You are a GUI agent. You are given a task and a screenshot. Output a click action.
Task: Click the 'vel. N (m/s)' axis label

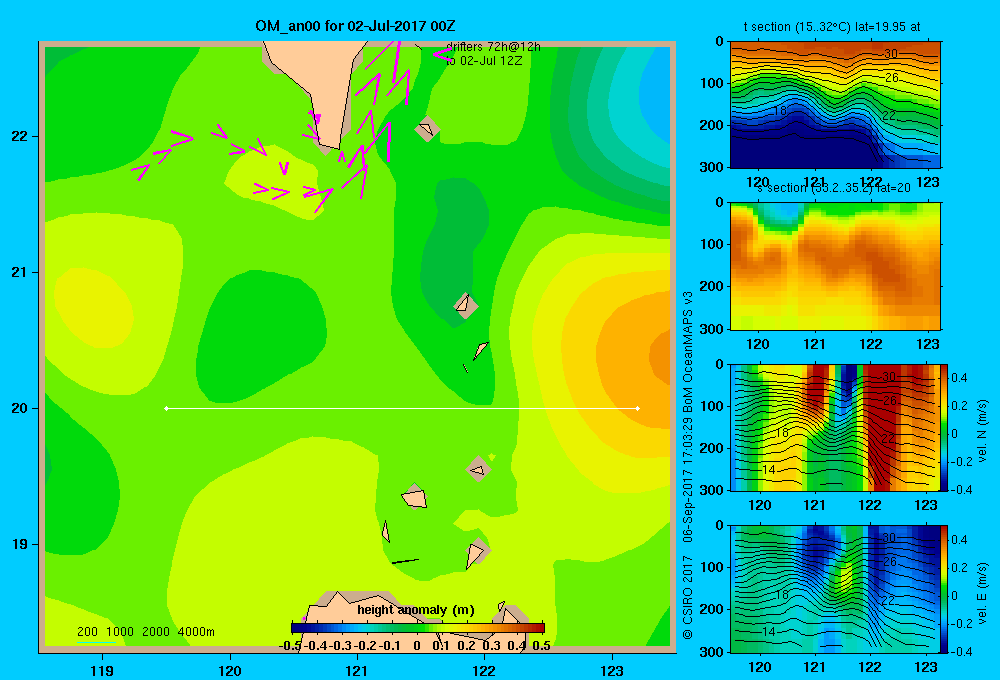pos(982,431)
